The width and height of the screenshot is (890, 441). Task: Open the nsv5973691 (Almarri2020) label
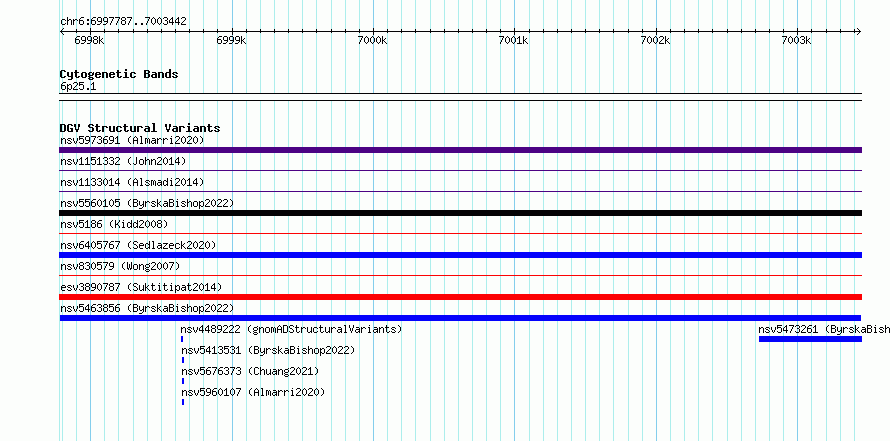[x=132, y=140]
